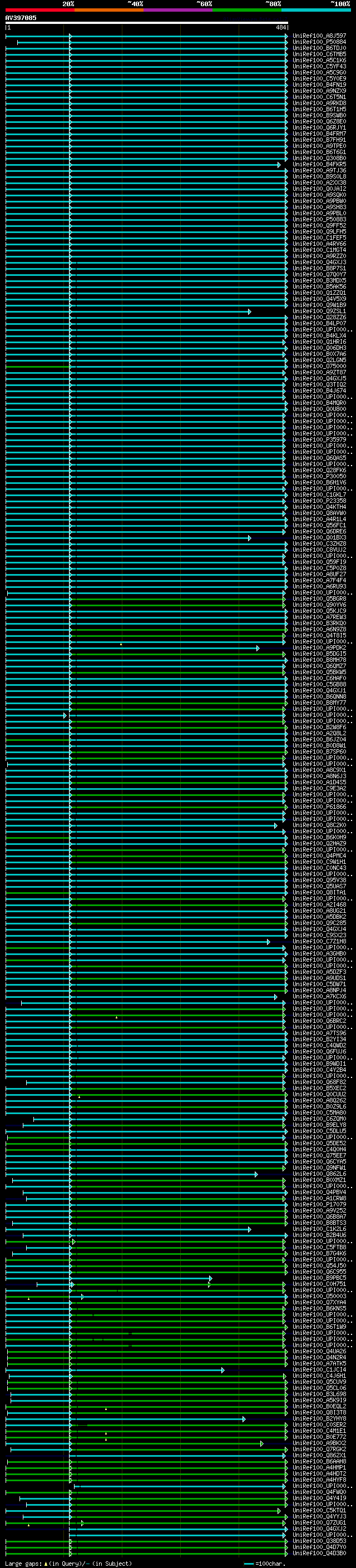Open hit UniRef100_C5YF43
The width and height of the screenshot is (356, 1568).
(x=319, y=66)
